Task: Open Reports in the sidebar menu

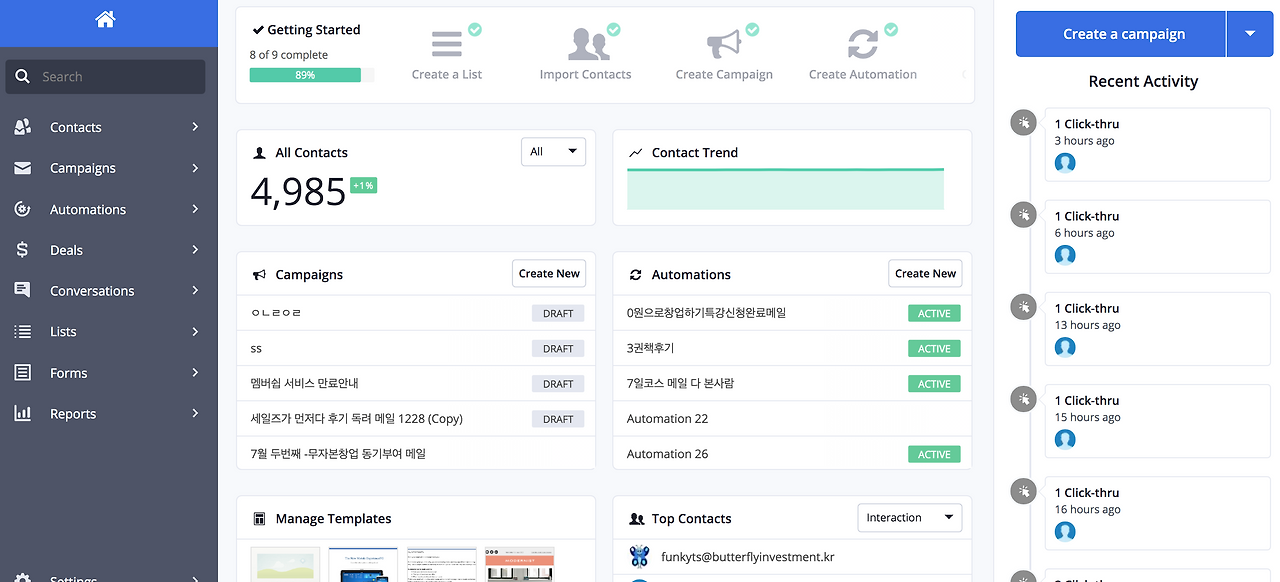Action: 73,413
